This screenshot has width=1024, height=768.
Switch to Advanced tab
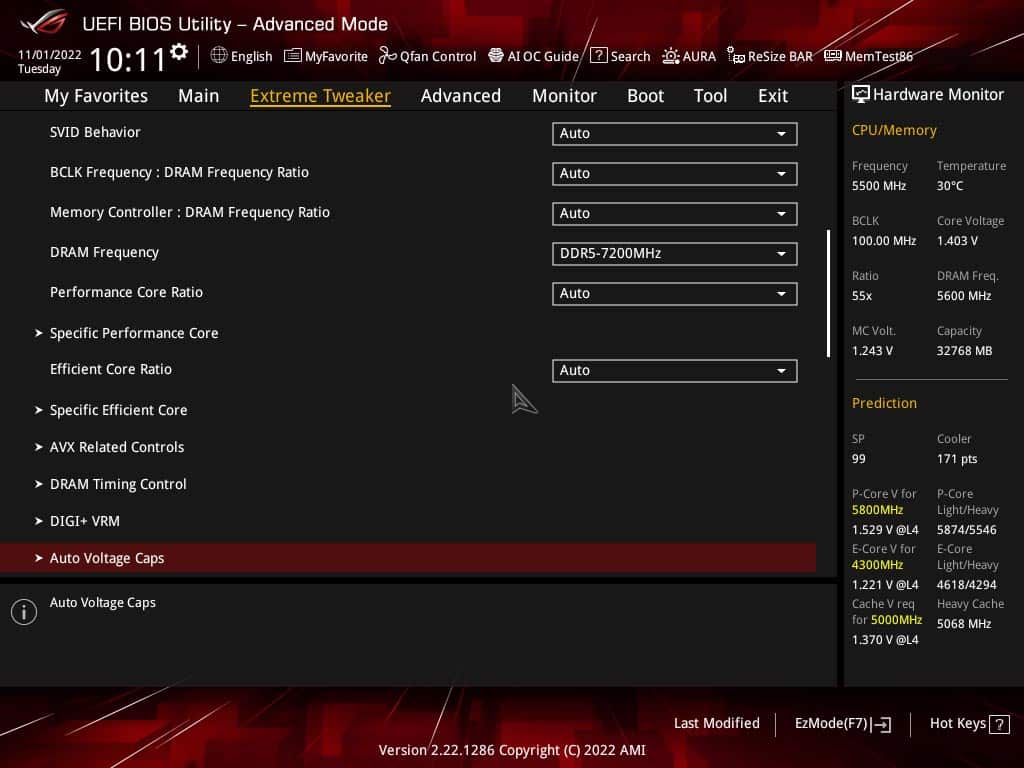pos(460,96)
